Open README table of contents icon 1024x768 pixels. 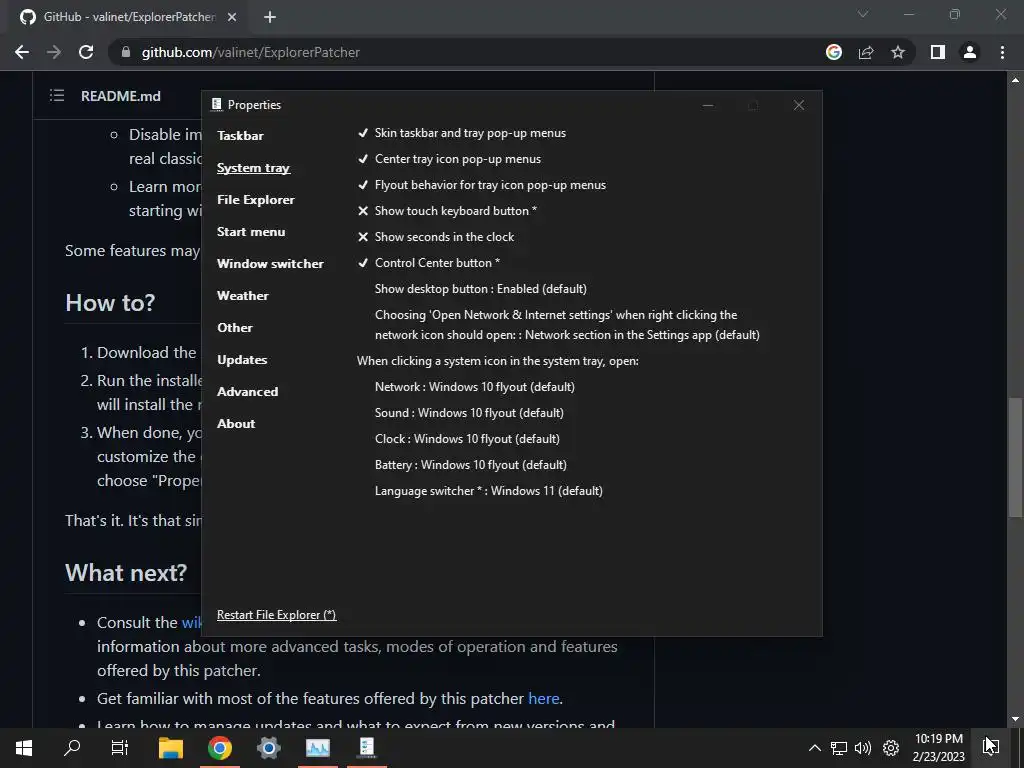(57, 95)
